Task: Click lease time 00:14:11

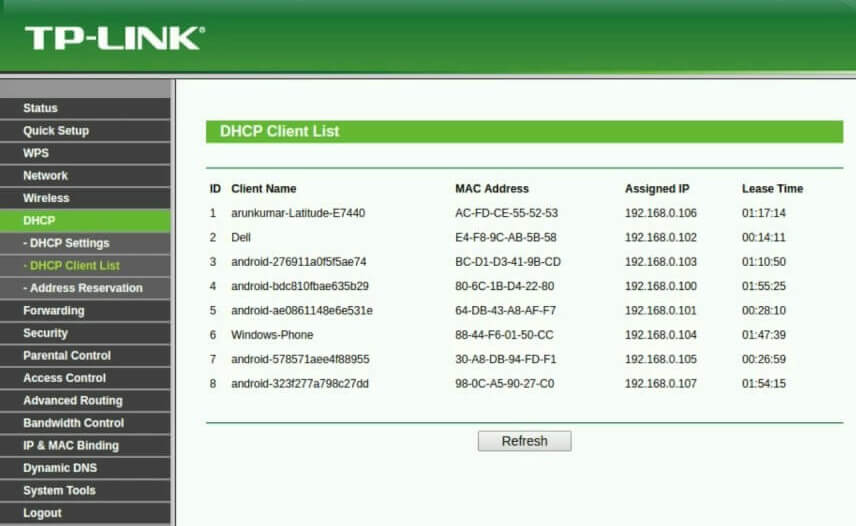Action: (763, 237)
